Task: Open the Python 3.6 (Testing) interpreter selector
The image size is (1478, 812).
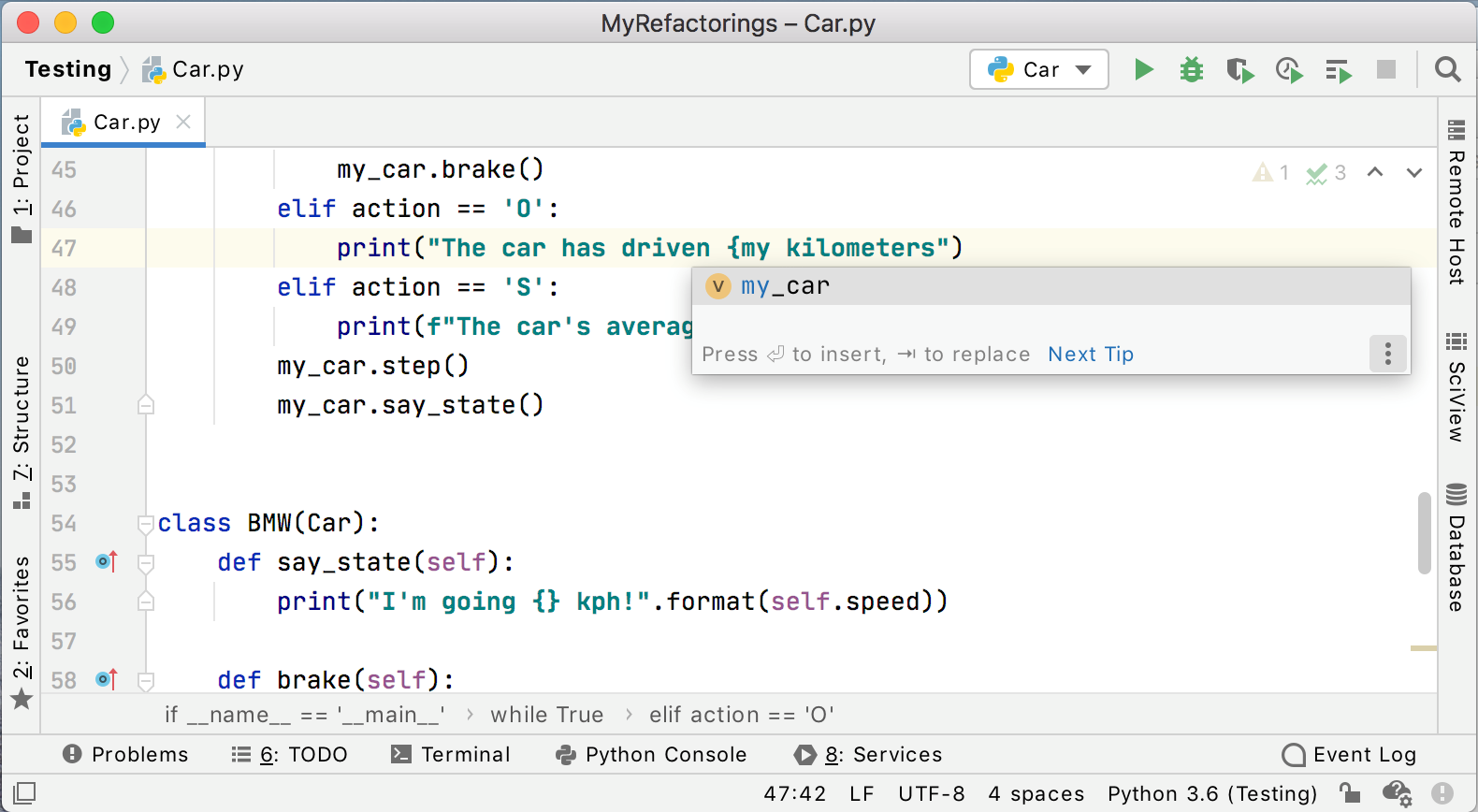Action: [x=1211, y=794]
